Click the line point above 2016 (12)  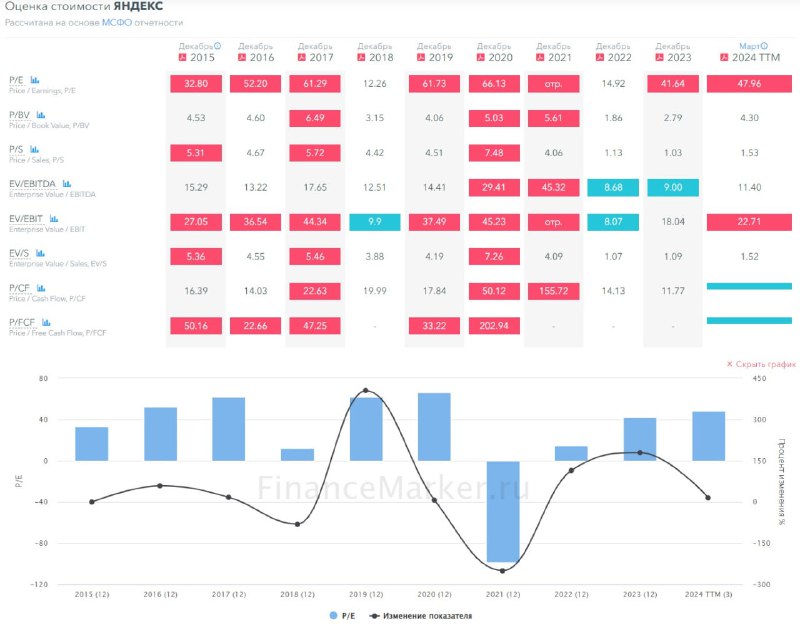(x=160, y=486)
